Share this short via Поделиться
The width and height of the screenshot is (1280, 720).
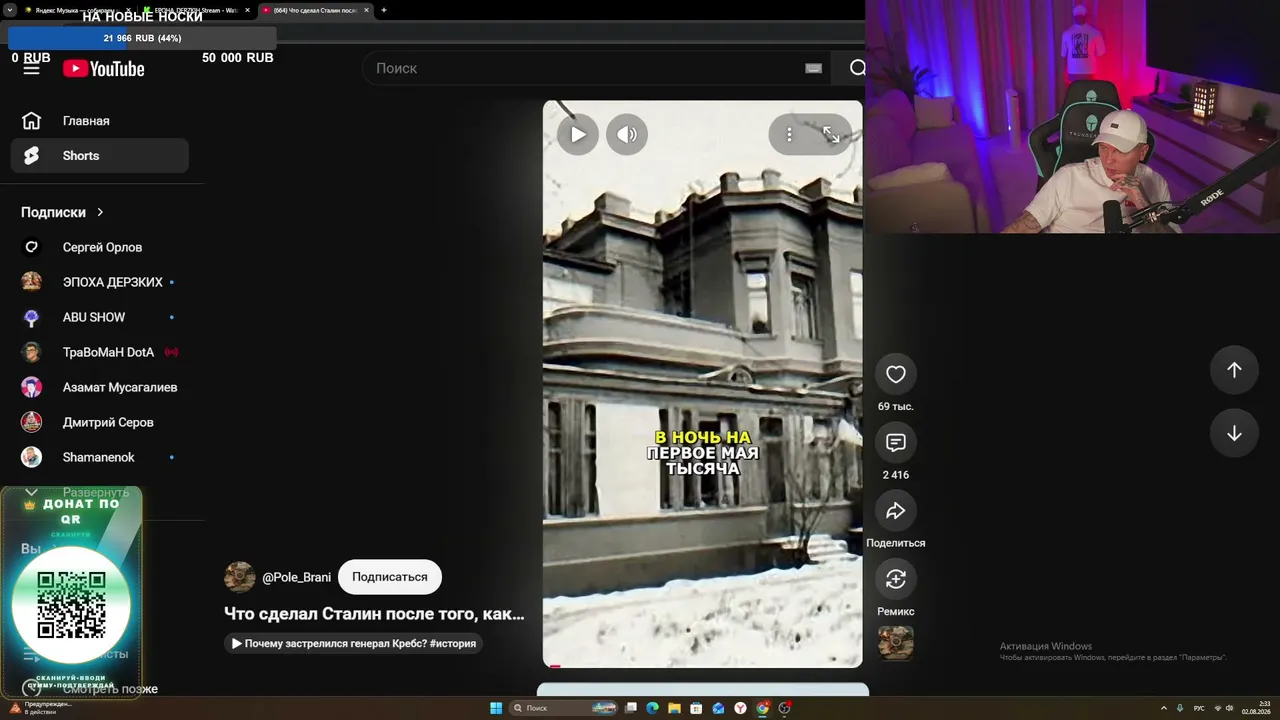click(x=896, y=510)
